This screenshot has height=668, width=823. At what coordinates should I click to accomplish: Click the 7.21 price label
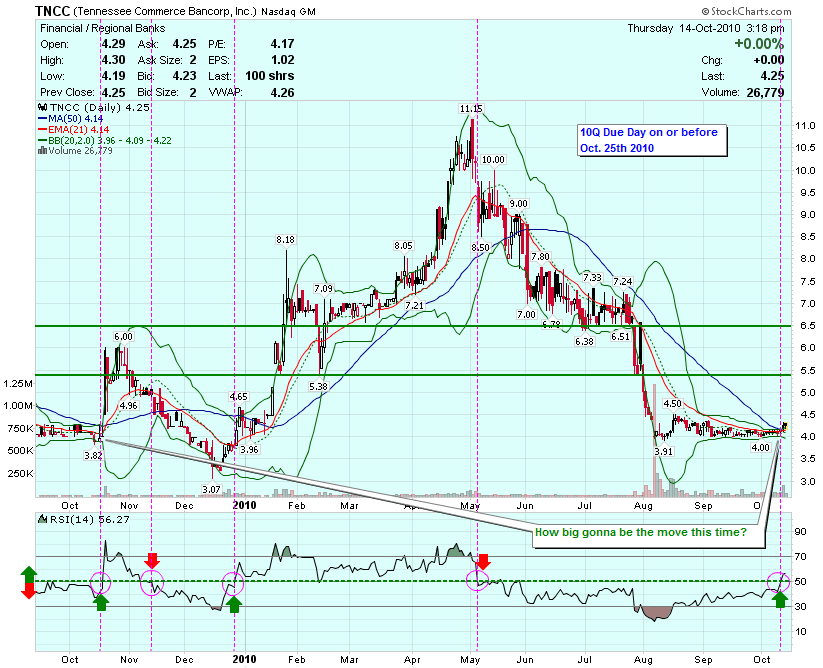(x=414, y=305)
